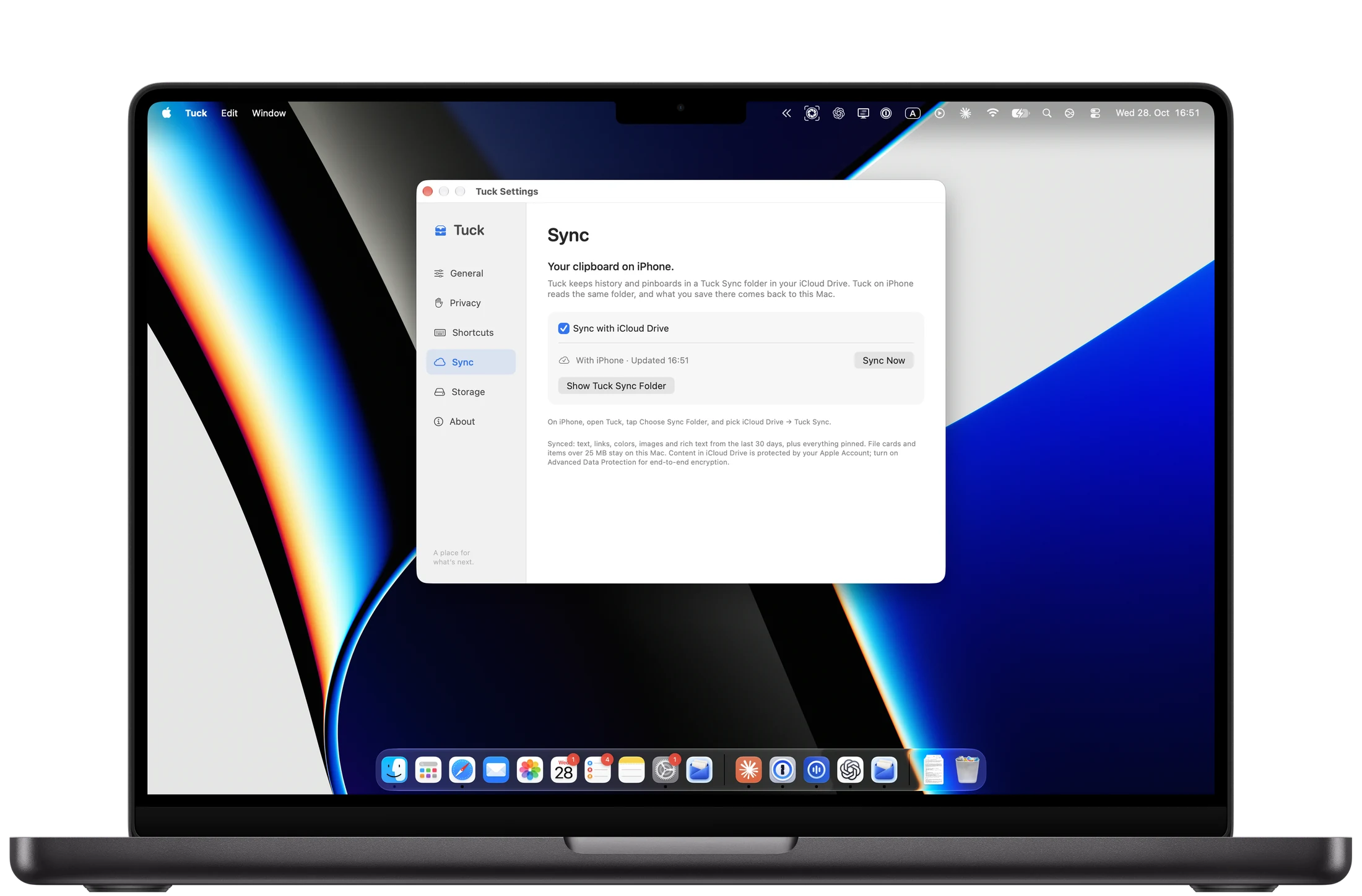Open the About pane
The image size is (1362, 896).
tap(471, 422)
